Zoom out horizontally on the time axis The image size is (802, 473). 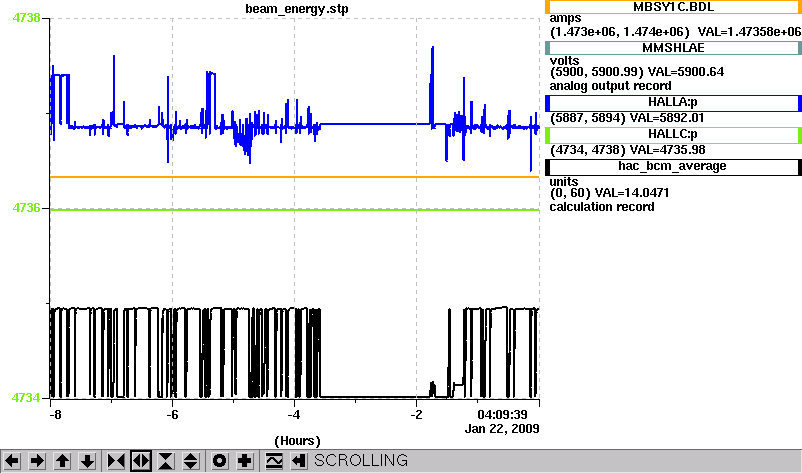tap(141, 461)
